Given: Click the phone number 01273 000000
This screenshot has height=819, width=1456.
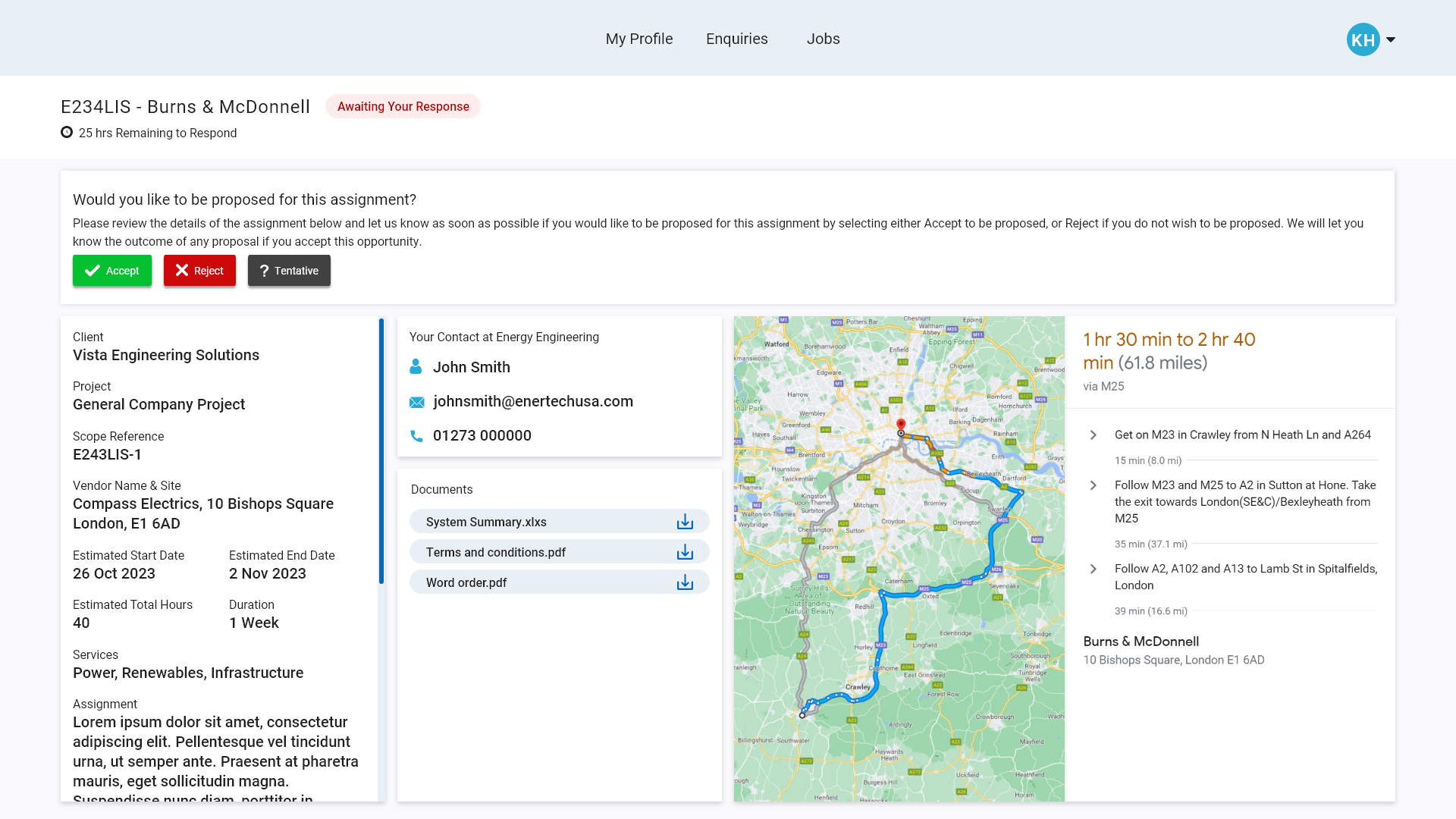Looking at the screenshot, I should click(482, 435).
